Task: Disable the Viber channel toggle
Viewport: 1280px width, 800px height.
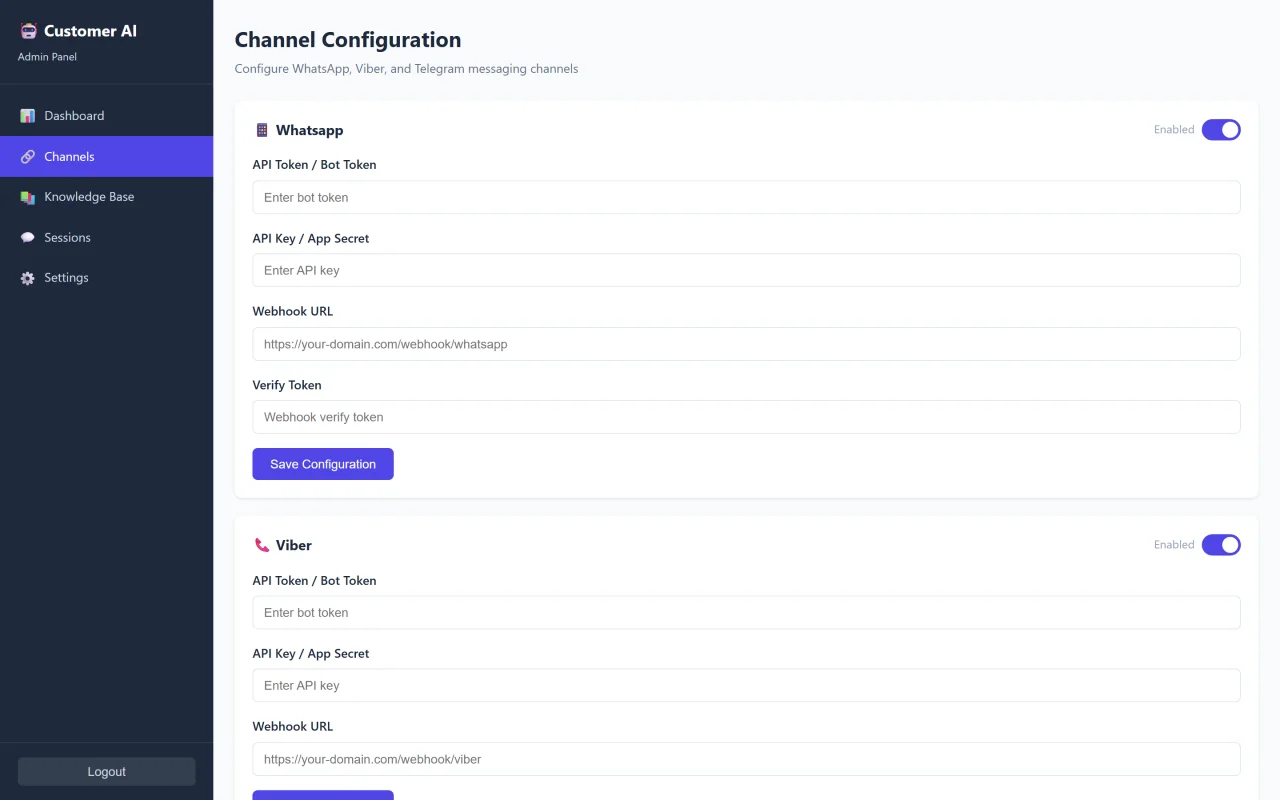Action: [x=1221, y=545]
